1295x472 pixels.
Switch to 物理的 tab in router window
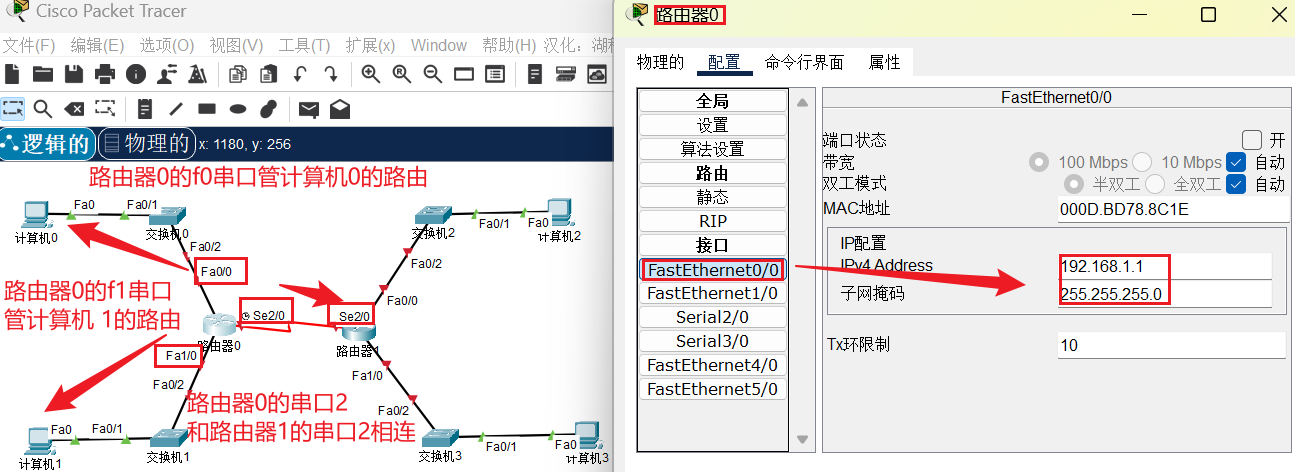click(x=660, y=62)
